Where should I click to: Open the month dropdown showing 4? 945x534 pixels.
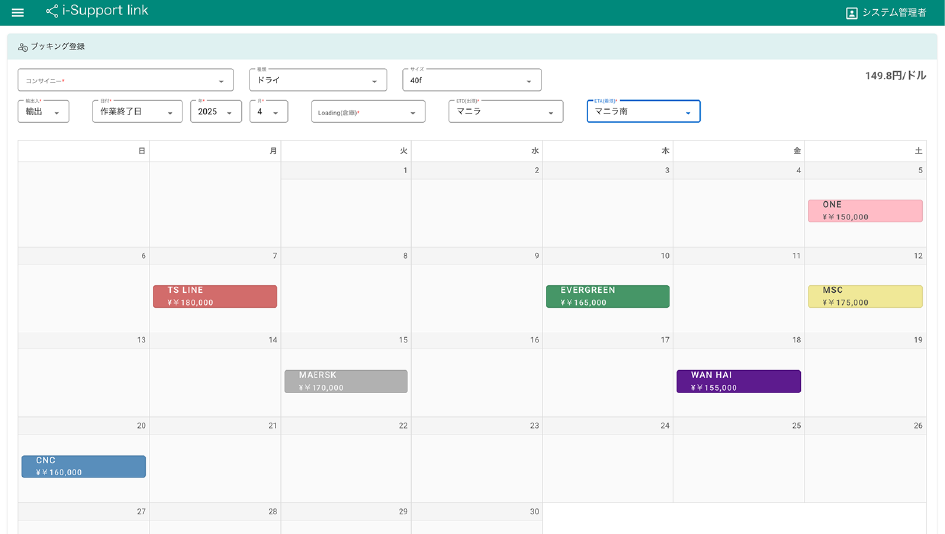click(269, 112)
